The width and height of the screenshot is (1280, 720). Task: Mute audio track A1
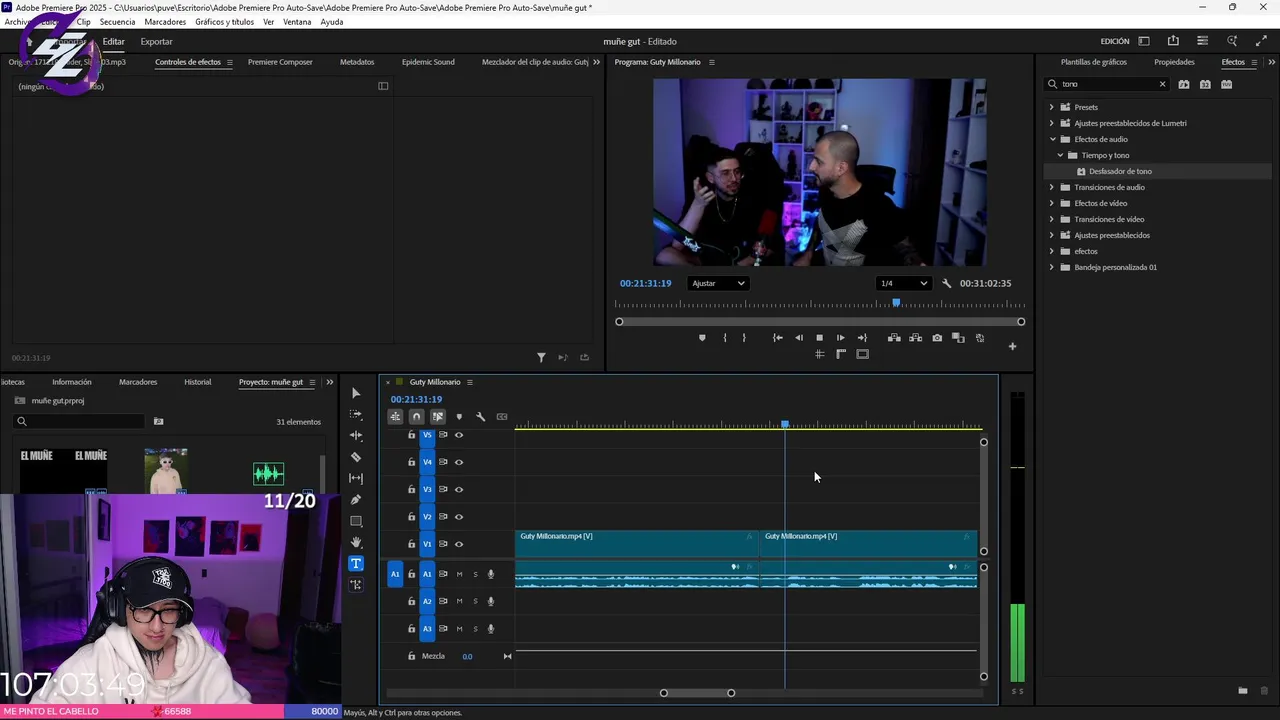(x=459, y=574)
